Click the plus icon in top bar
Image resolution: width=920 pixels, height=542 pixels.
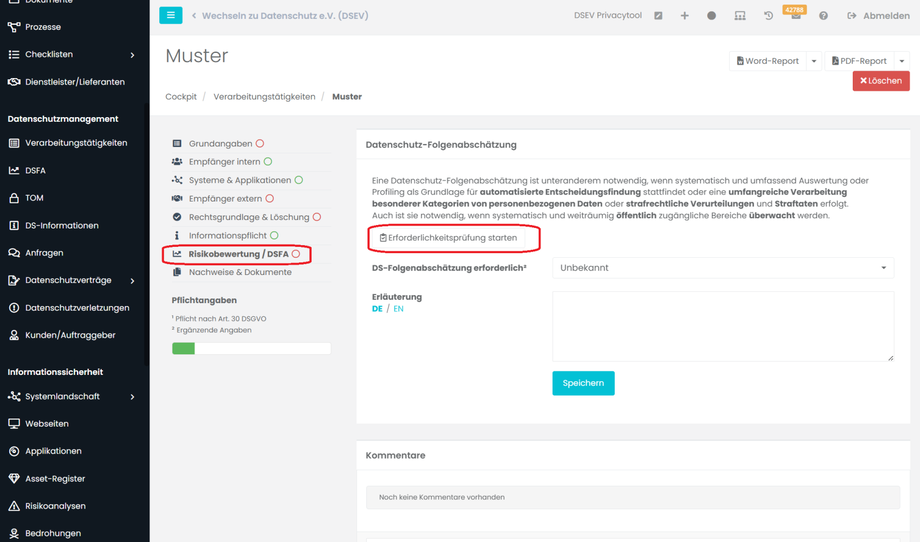[x=685, y=16]
